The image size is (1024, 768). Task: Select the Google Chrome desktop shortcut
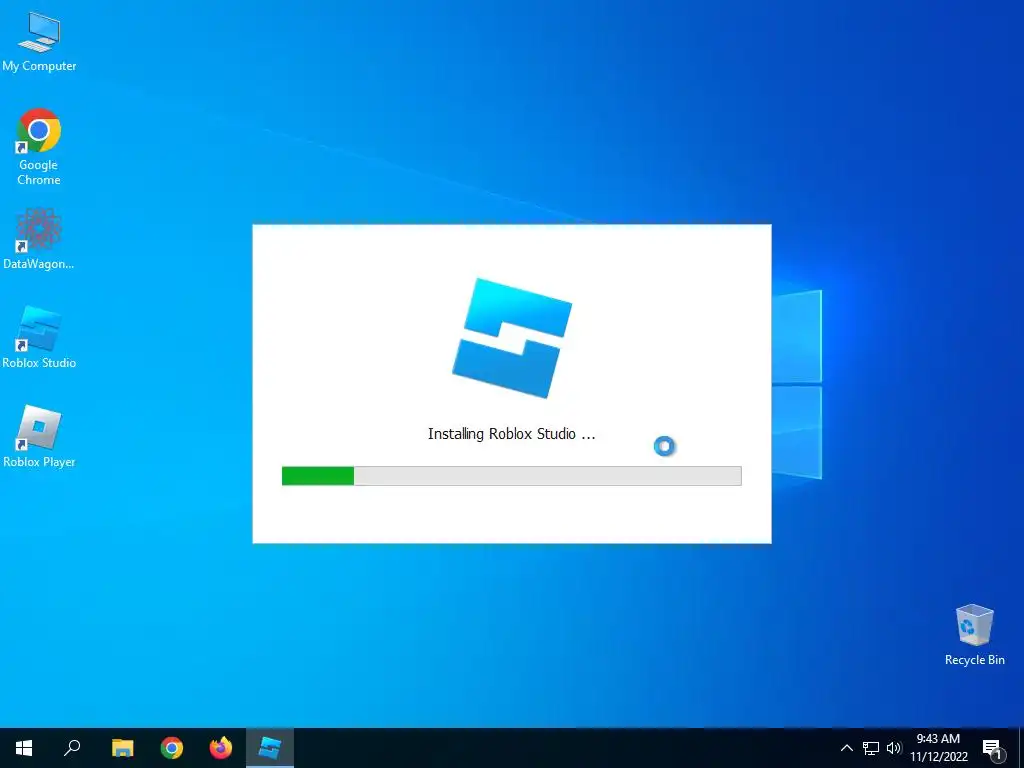(39, 148)
